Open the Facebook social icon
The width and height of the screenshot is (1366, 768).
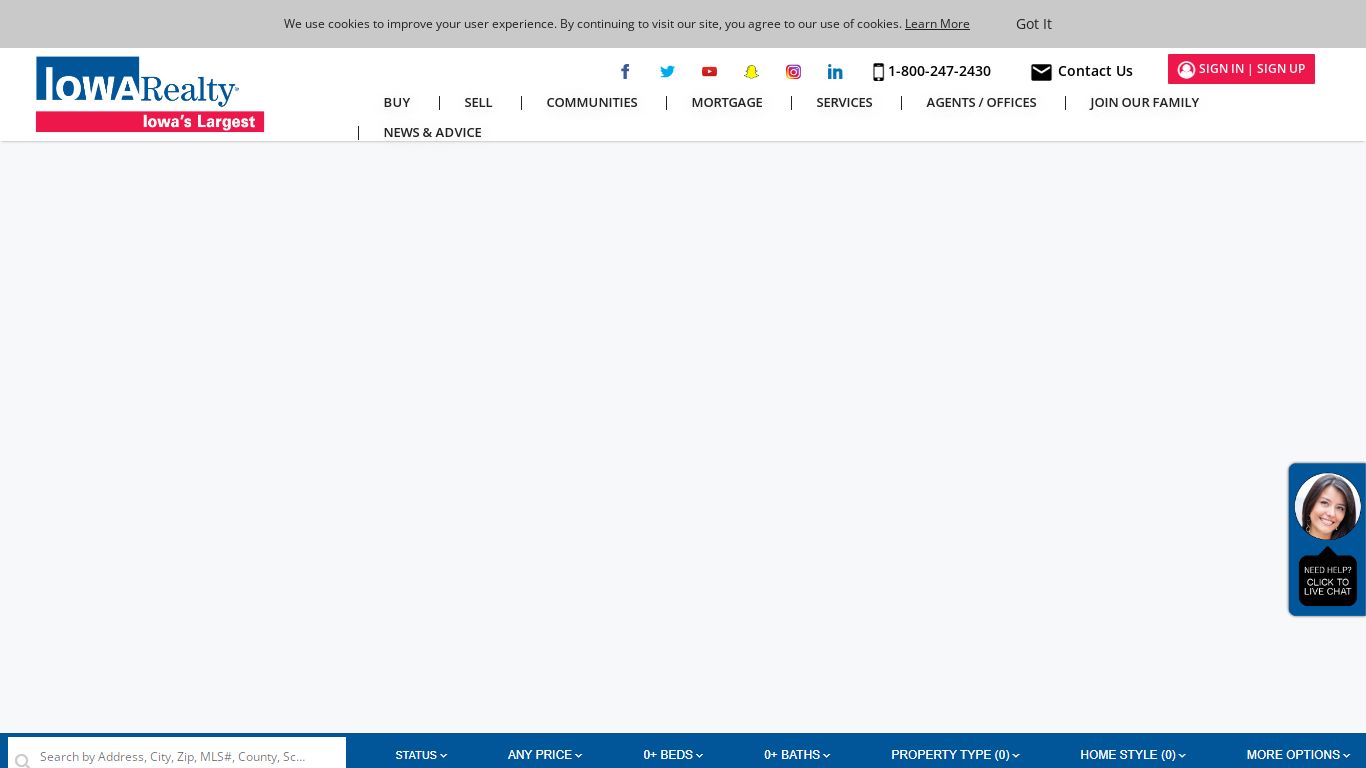(x=625, y=71)
